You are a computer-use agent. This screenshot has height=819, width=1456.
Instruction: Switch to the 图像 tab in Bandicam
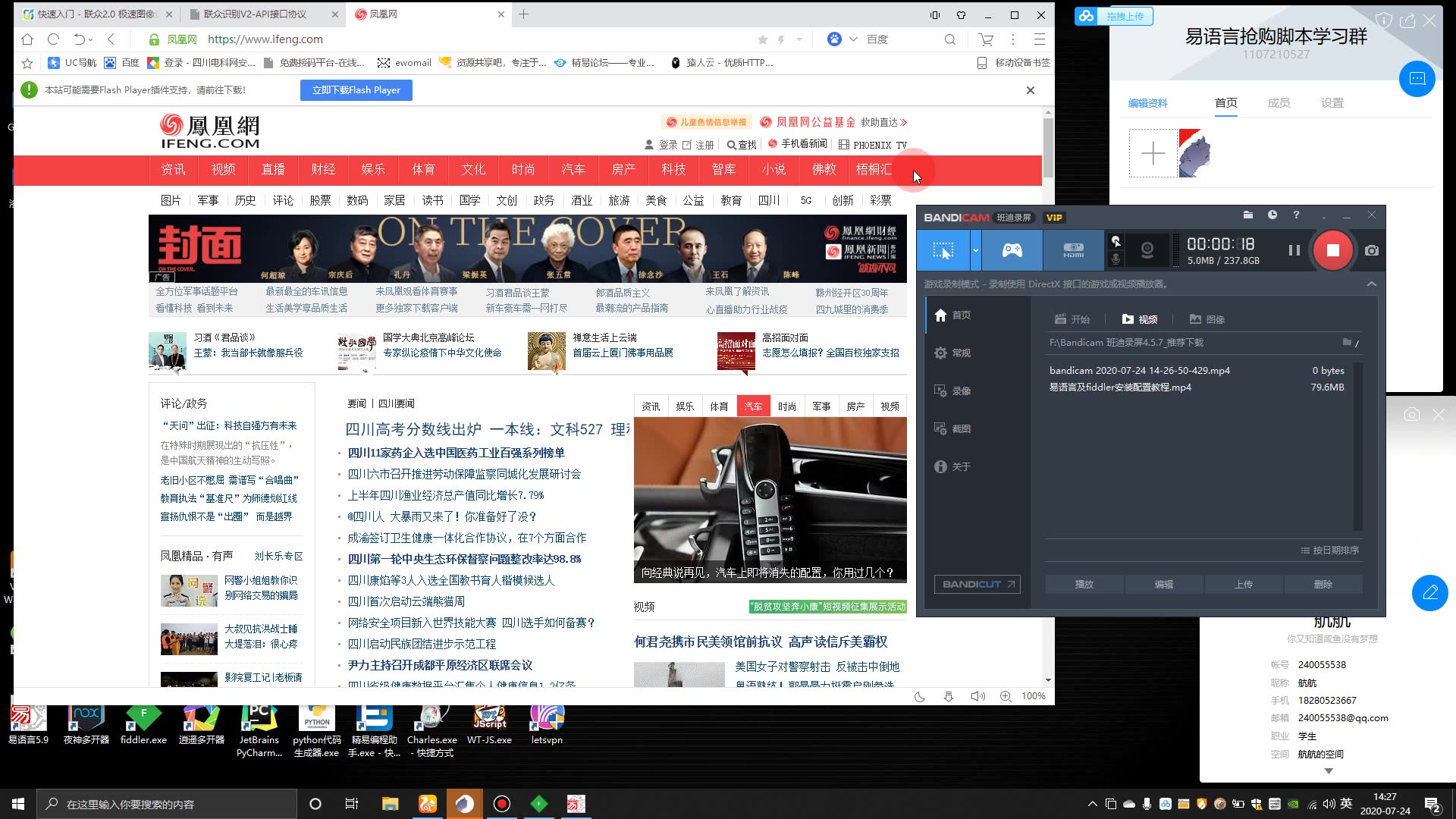tap(1207, 319)
